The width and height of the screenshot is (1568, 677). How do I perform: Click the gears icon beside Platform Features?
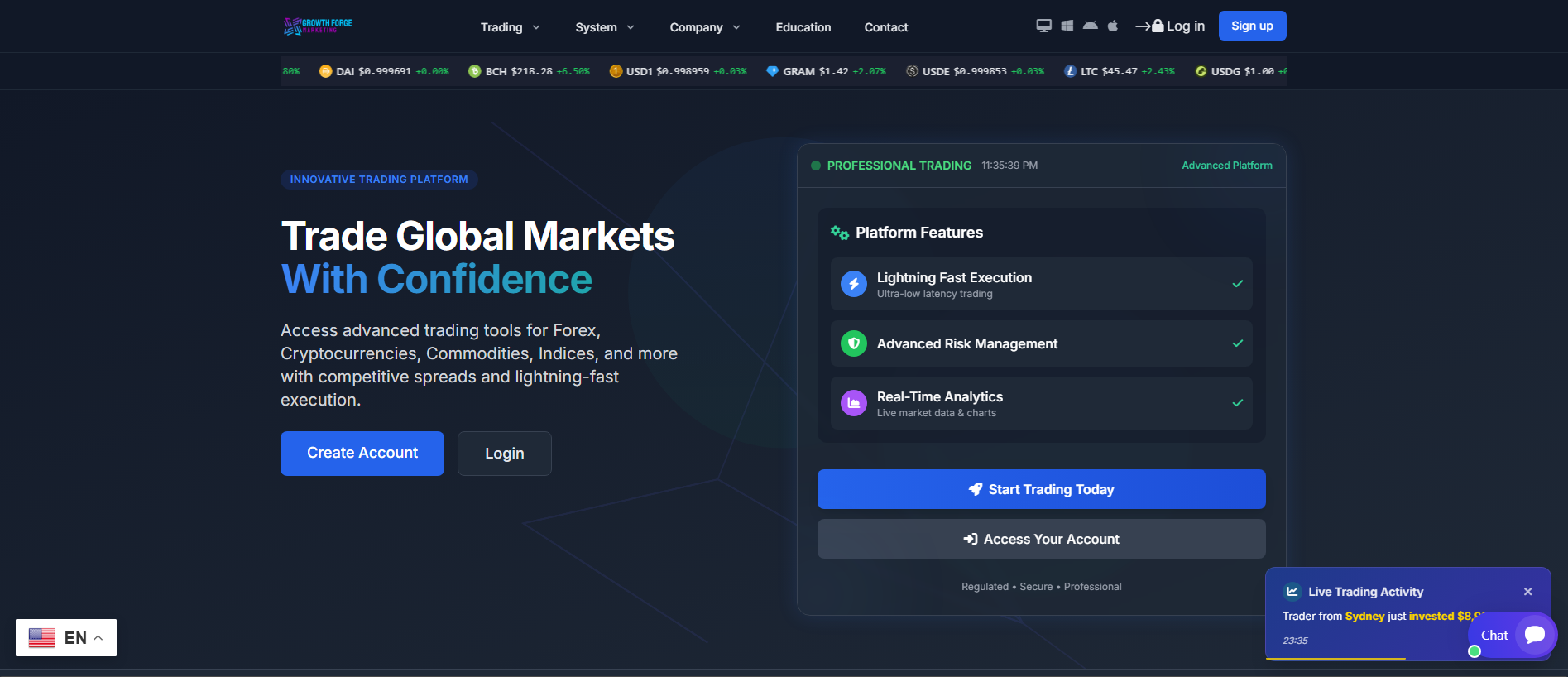[840, 233]
